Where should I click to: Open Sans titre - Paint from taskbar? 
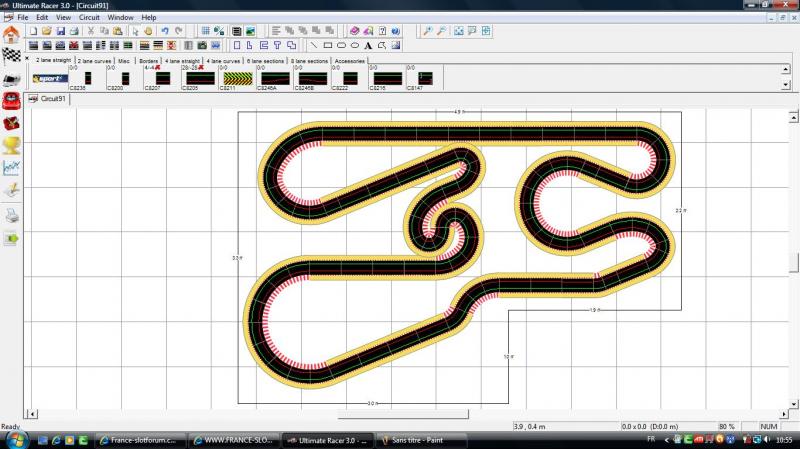[411, 439]
